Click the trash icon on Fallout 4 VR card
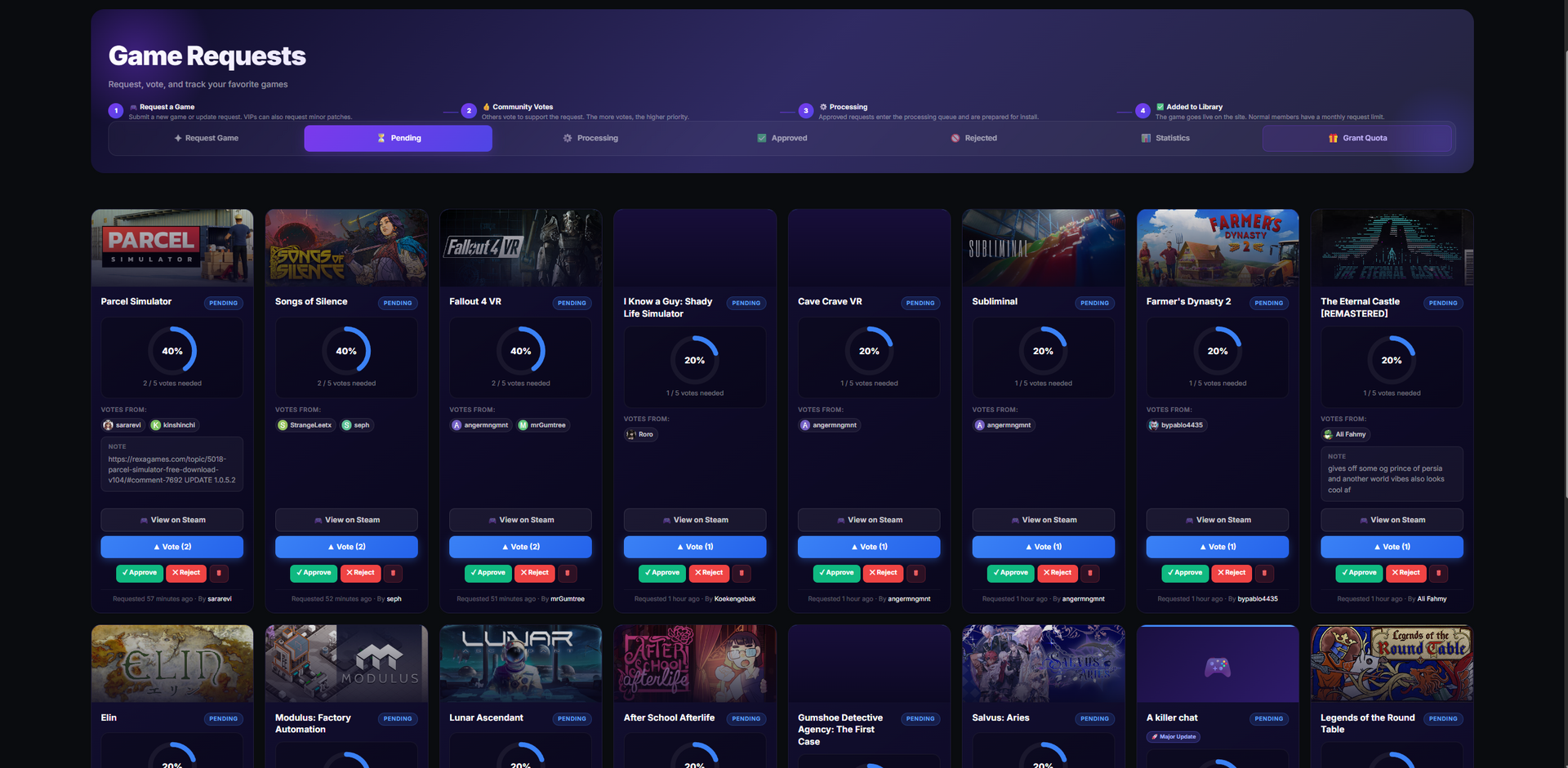 pyautogui.click(x=568, y=573)
